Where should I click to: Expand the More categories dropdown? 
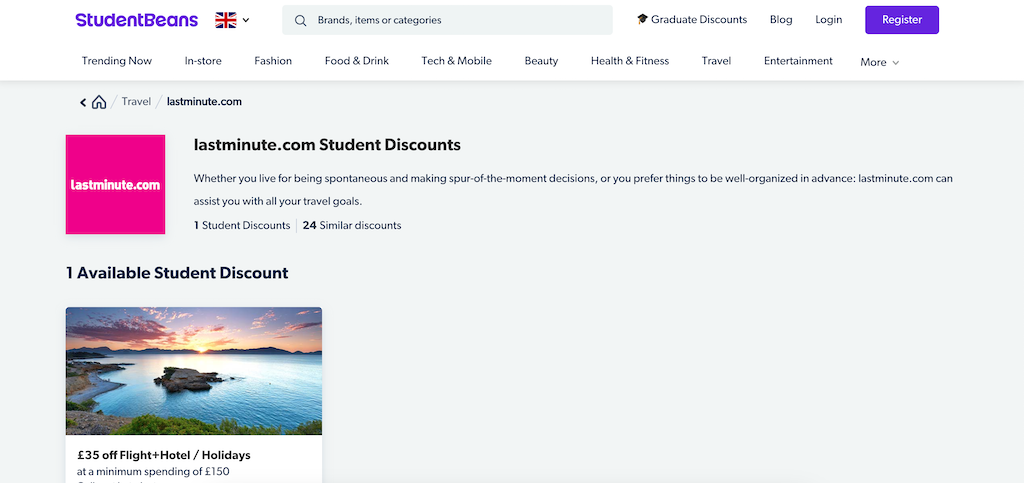click(x=880, y=62)
